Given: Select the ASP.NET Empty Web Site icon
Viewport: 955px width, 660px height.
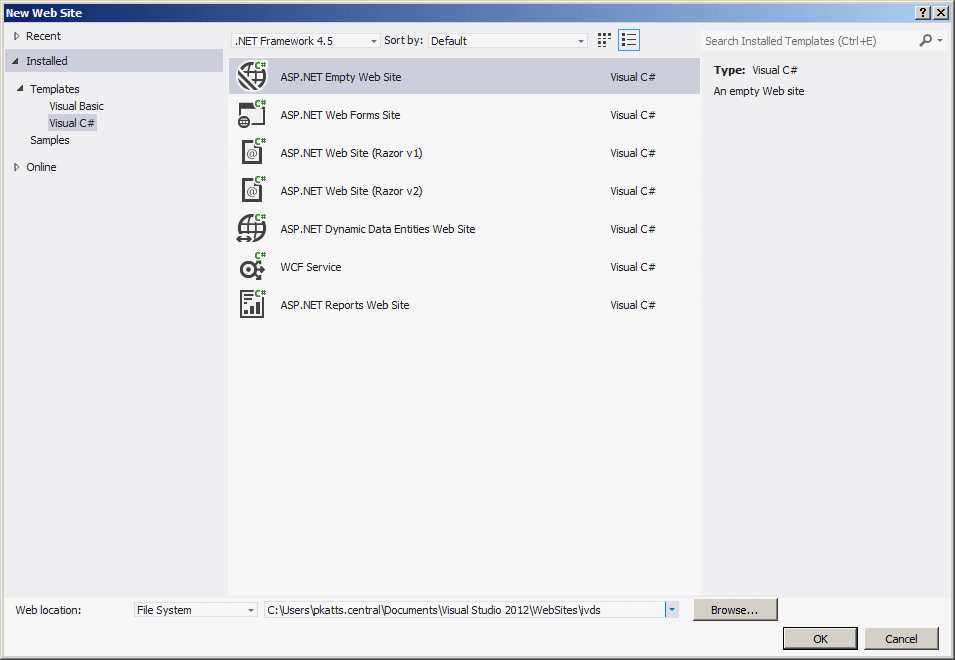Looking at the screenshot, I should coord(252,77).
